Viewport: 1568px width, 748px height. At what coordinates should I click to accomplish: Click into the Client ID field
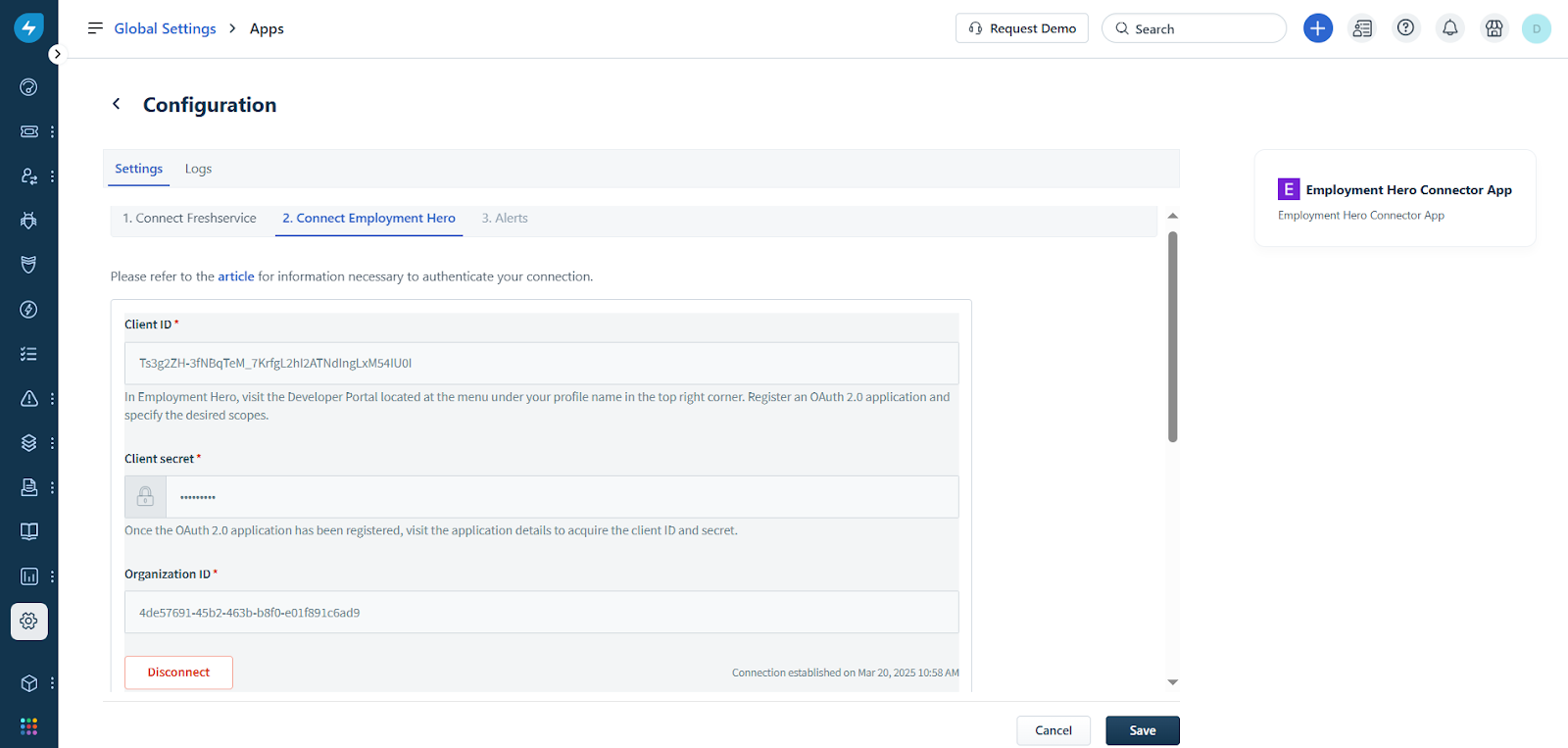(542, 363)
